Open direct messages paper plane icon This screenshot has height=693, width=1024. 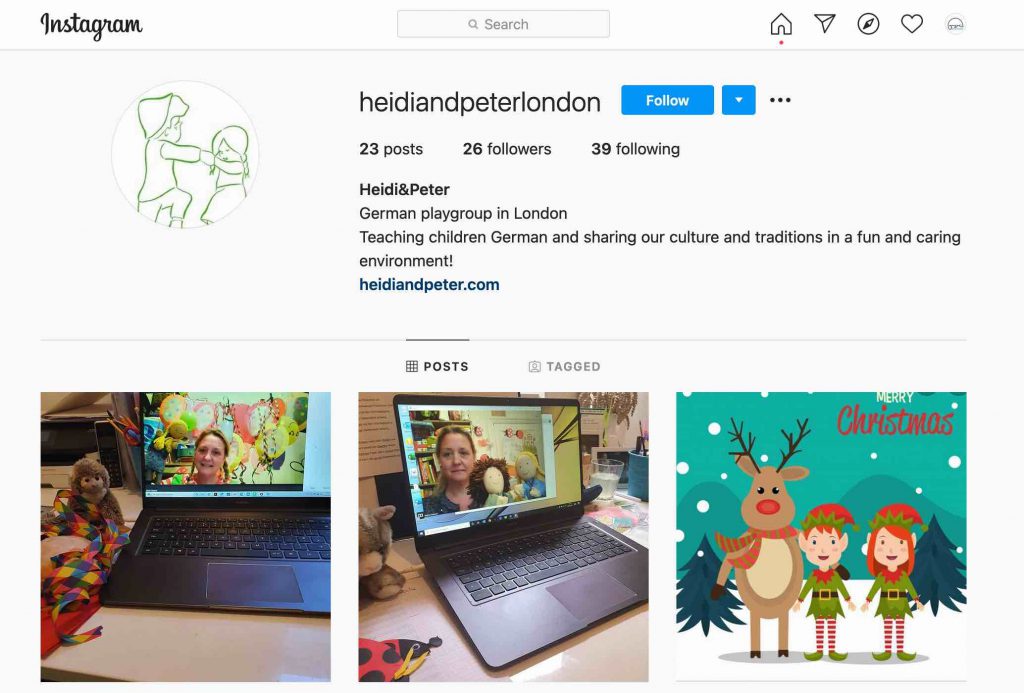(x=825, y=24)
